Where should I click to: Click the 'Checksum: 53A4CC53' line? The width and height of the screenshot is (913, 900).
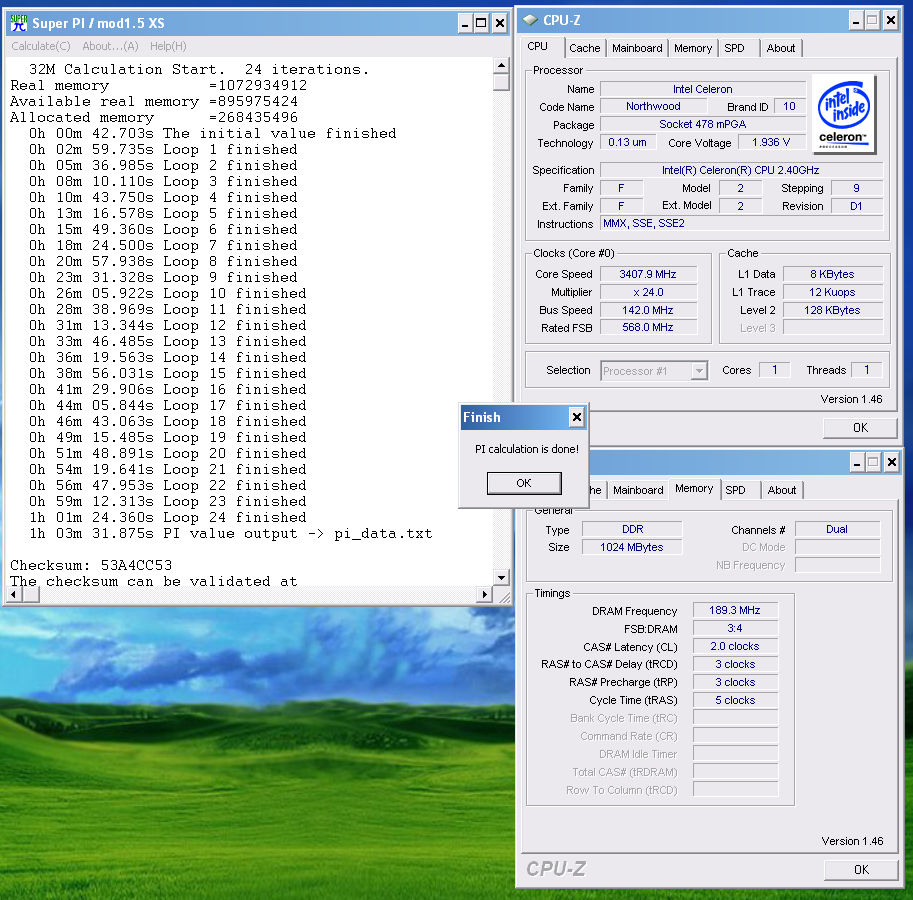pyautogui.click(x=91, y=565)
